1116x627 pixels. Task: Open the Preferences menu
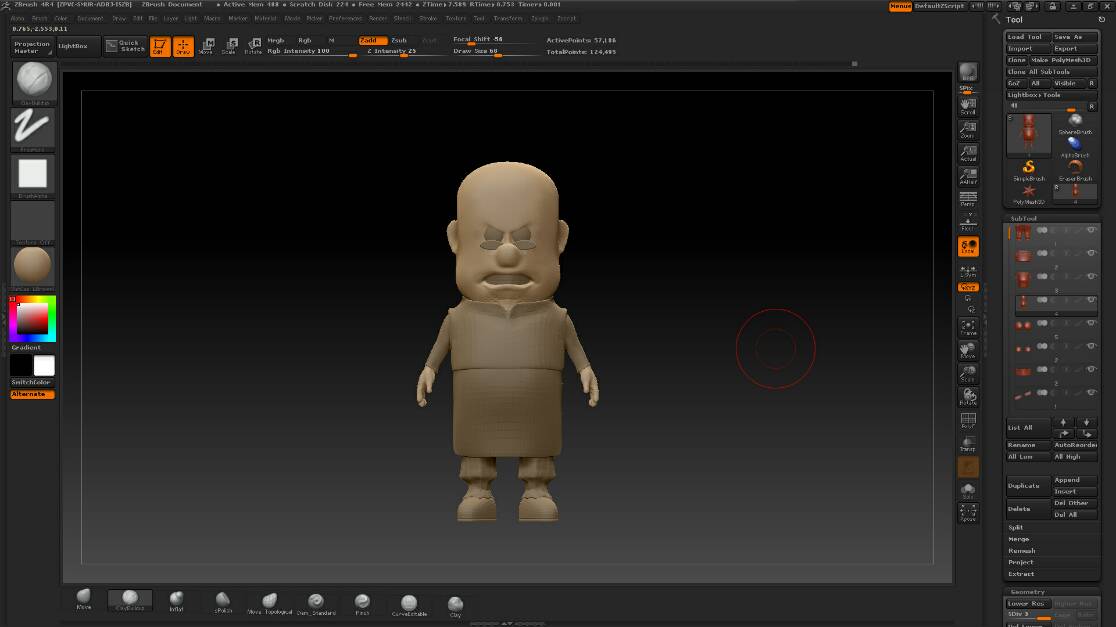(346, 18)
